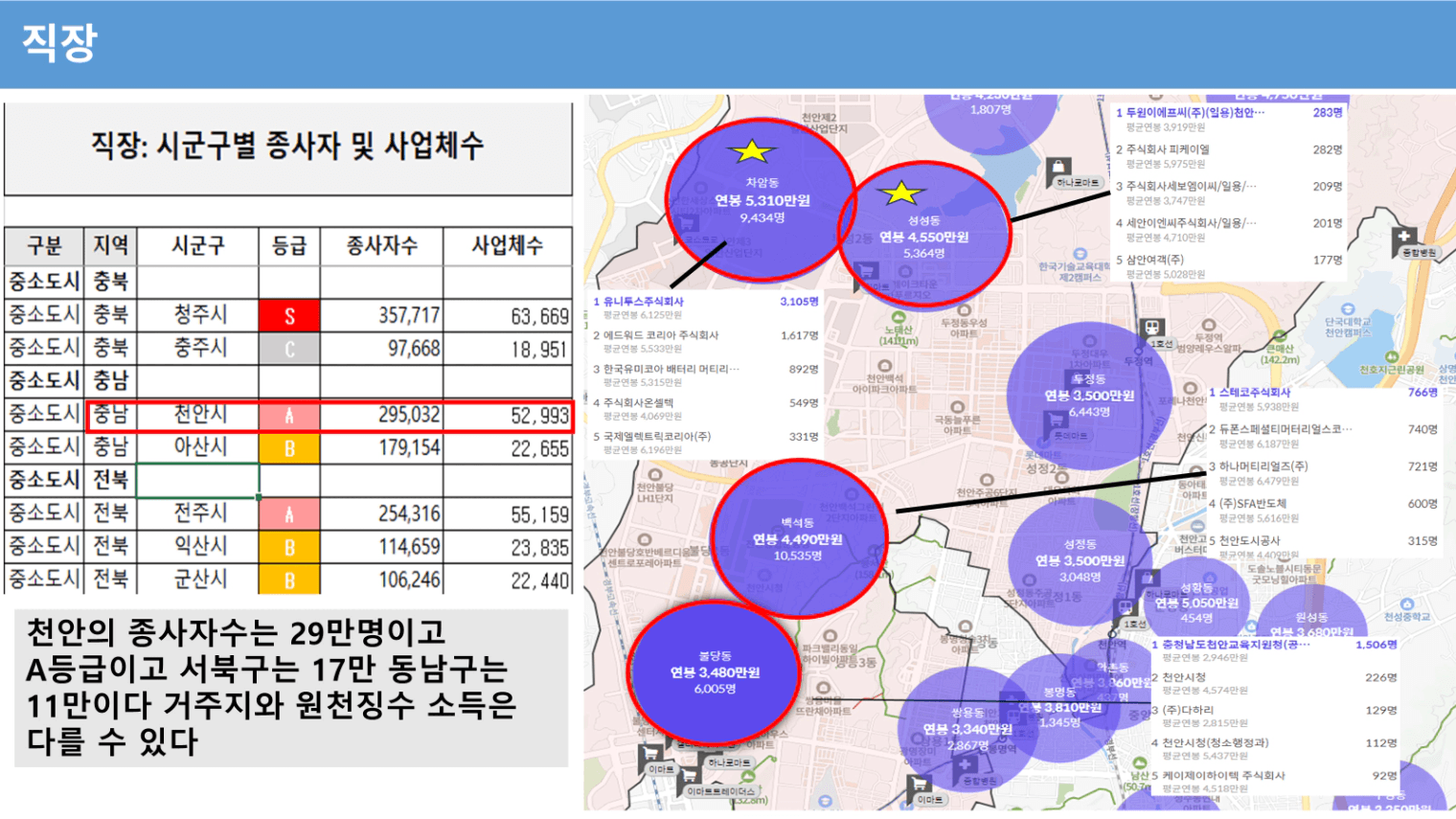Click the 종합병원 cross icon near 단국대학교

[x=1404, y=238]
